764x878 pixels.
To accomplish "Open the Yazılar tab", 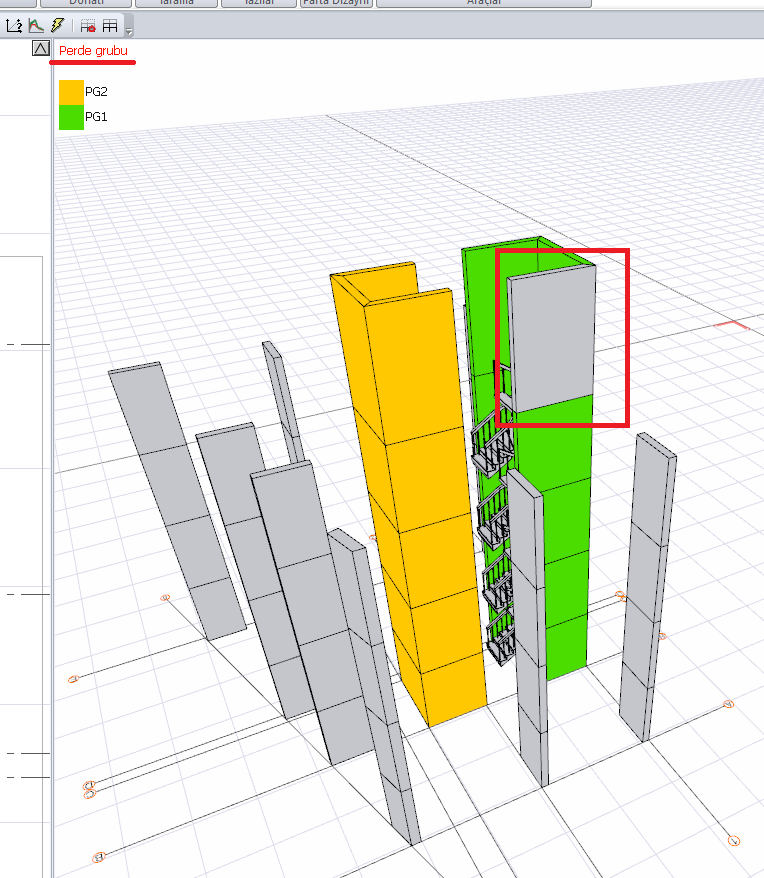I will (259, 3).
